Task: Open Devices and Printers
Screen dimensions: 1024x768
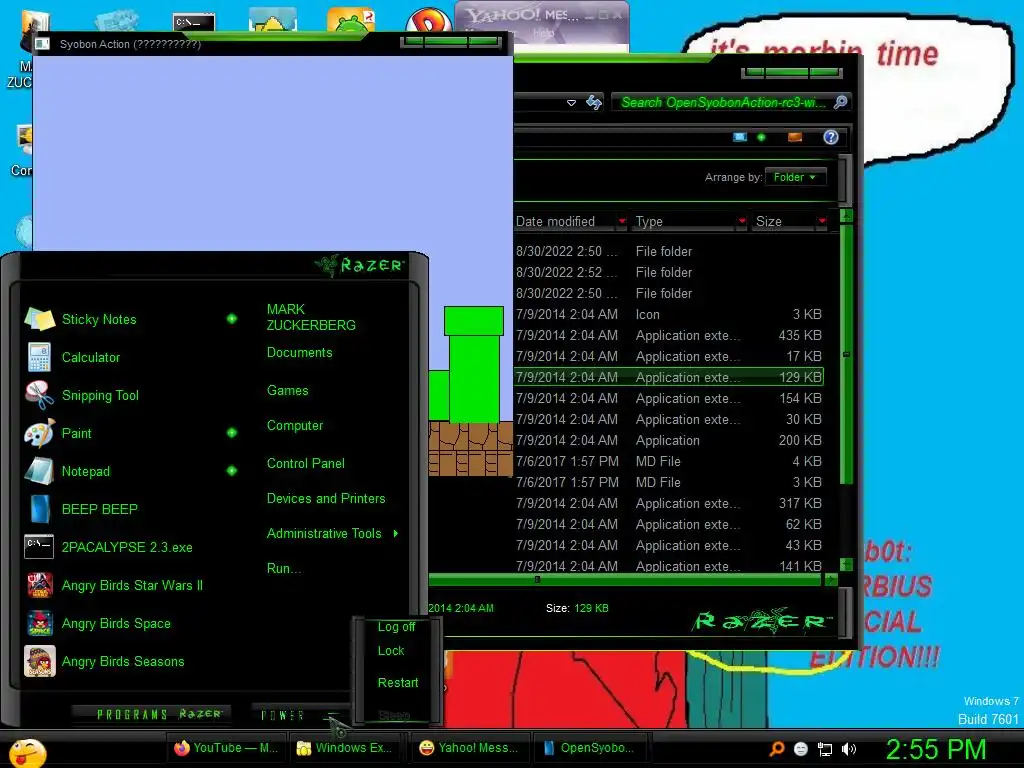Action: tap(326, 499)
